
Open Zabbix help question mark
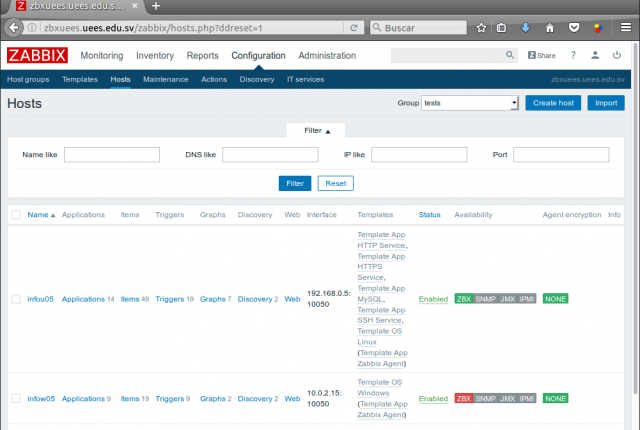[573, 55]
